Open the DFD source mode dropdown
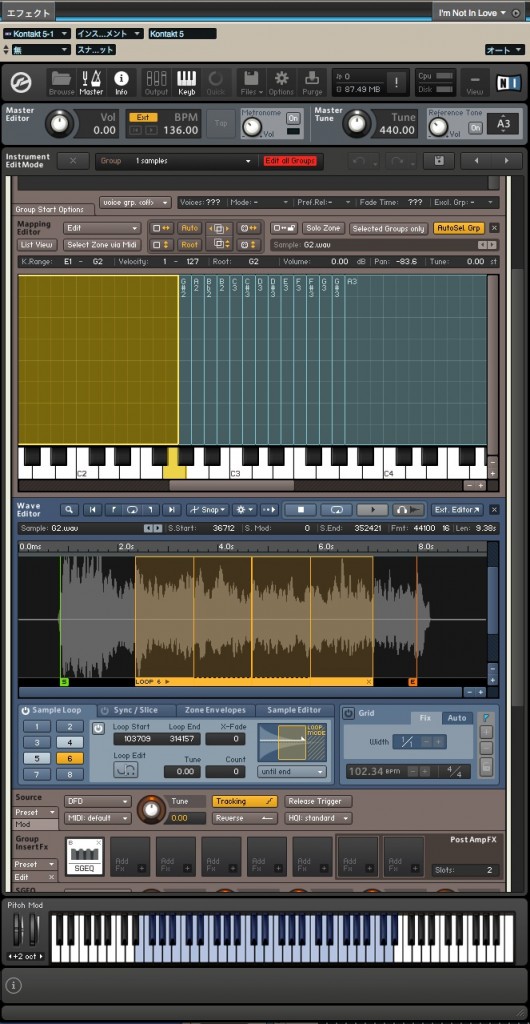Image resolution: width=530 pixels, height=1024 pixels. click(x=98, y=801)
